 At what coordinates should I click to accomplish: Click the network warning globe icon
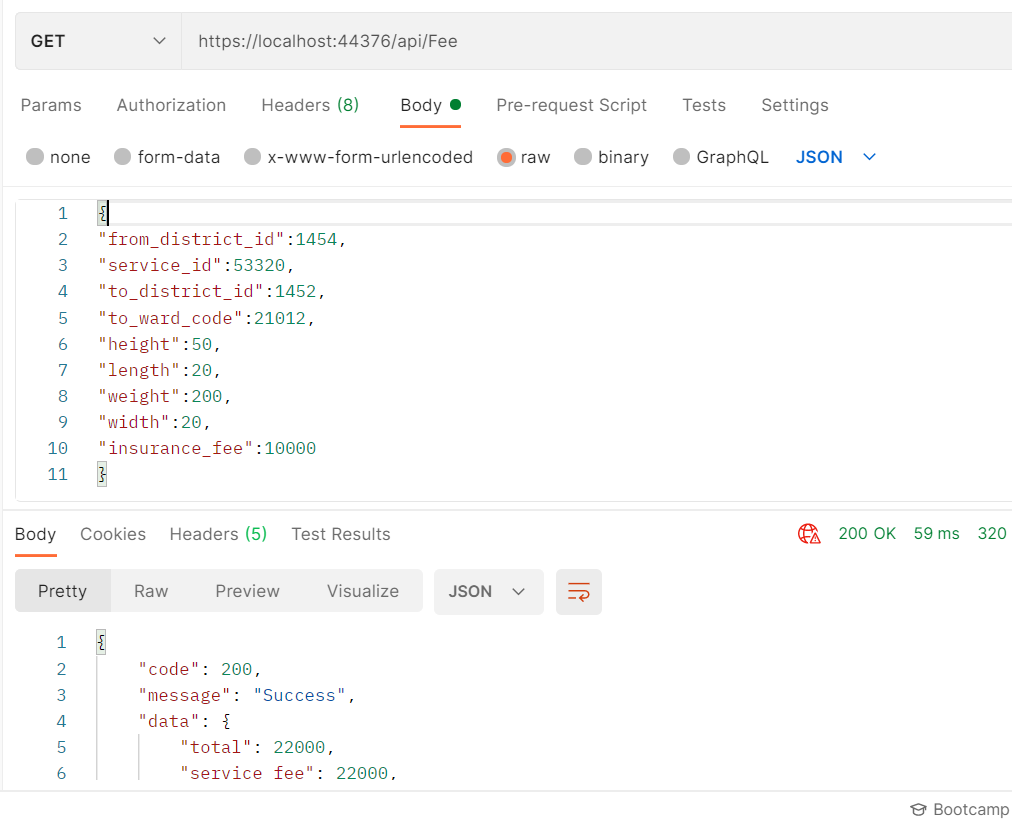809,534
